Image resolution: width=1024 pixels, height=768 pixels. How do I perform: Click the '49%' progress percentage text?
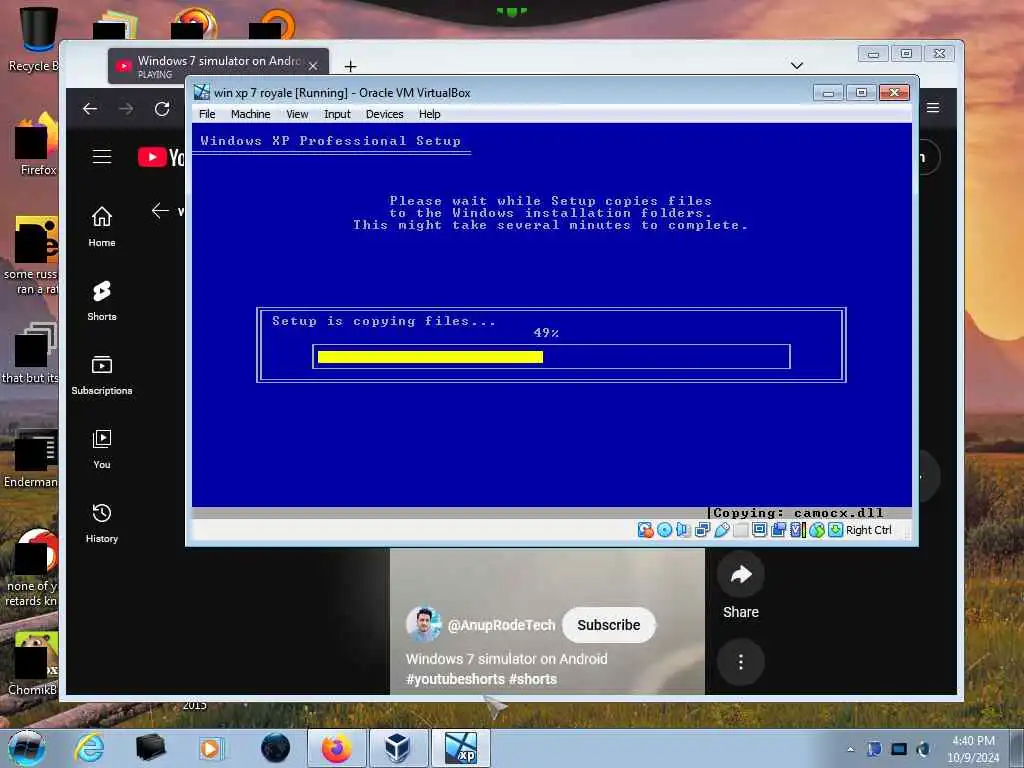[x=546, y=333]
